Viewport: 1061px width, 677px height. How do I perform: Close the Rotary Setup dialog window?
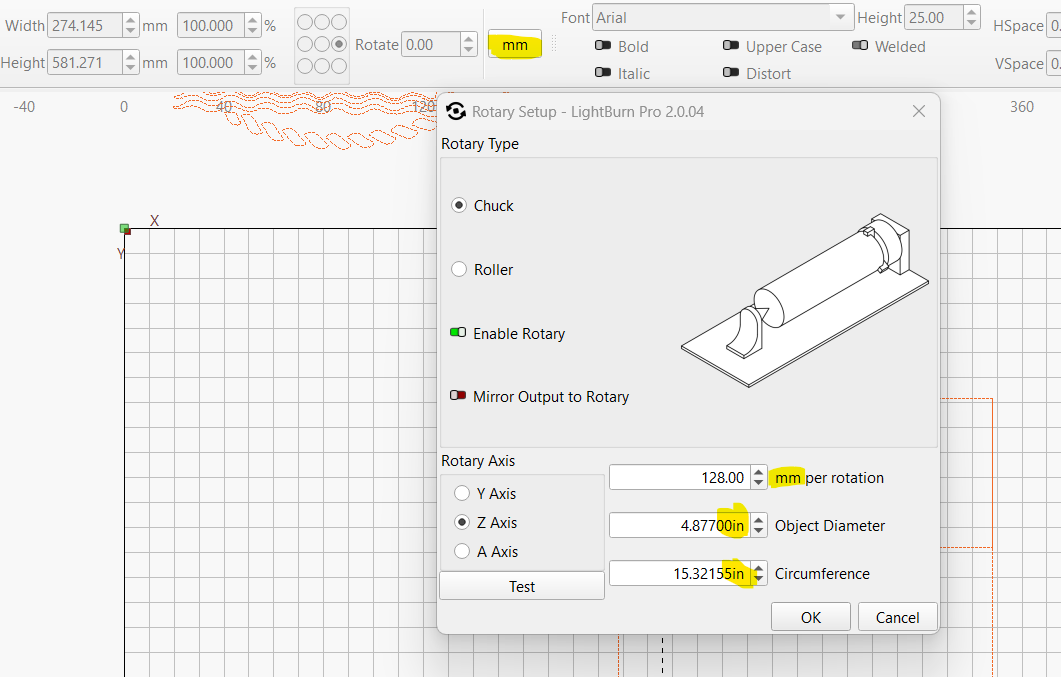pyautogui.click(x=919, y=111)
